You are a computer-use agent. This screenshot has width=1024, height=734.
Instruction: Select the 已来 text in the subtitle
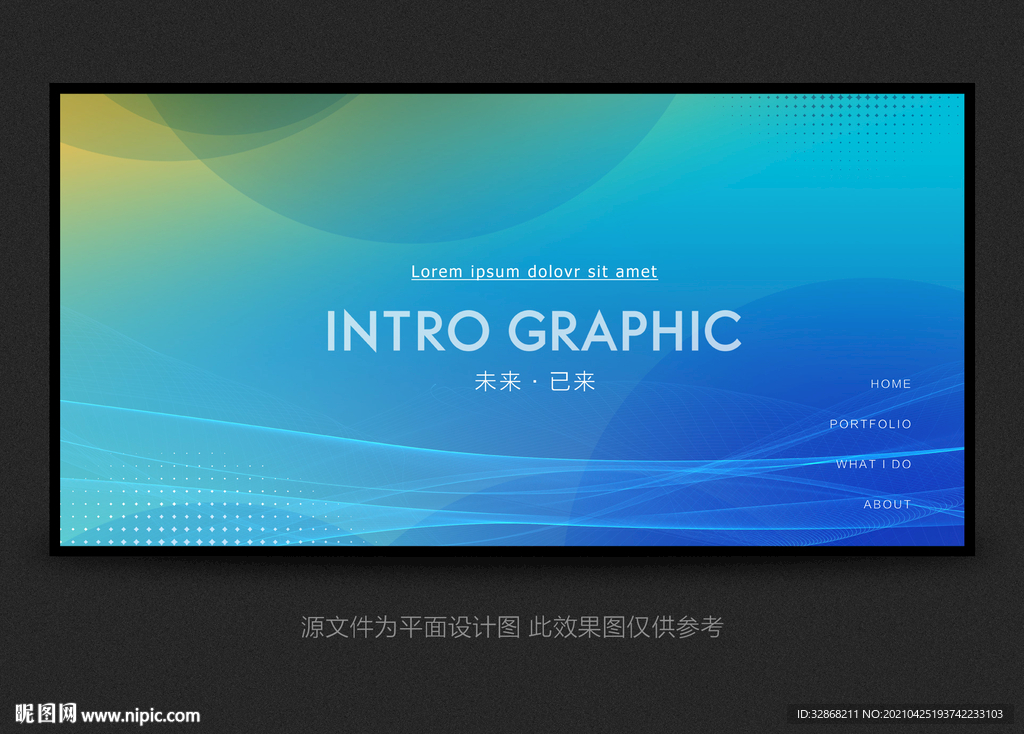point(572,381)
